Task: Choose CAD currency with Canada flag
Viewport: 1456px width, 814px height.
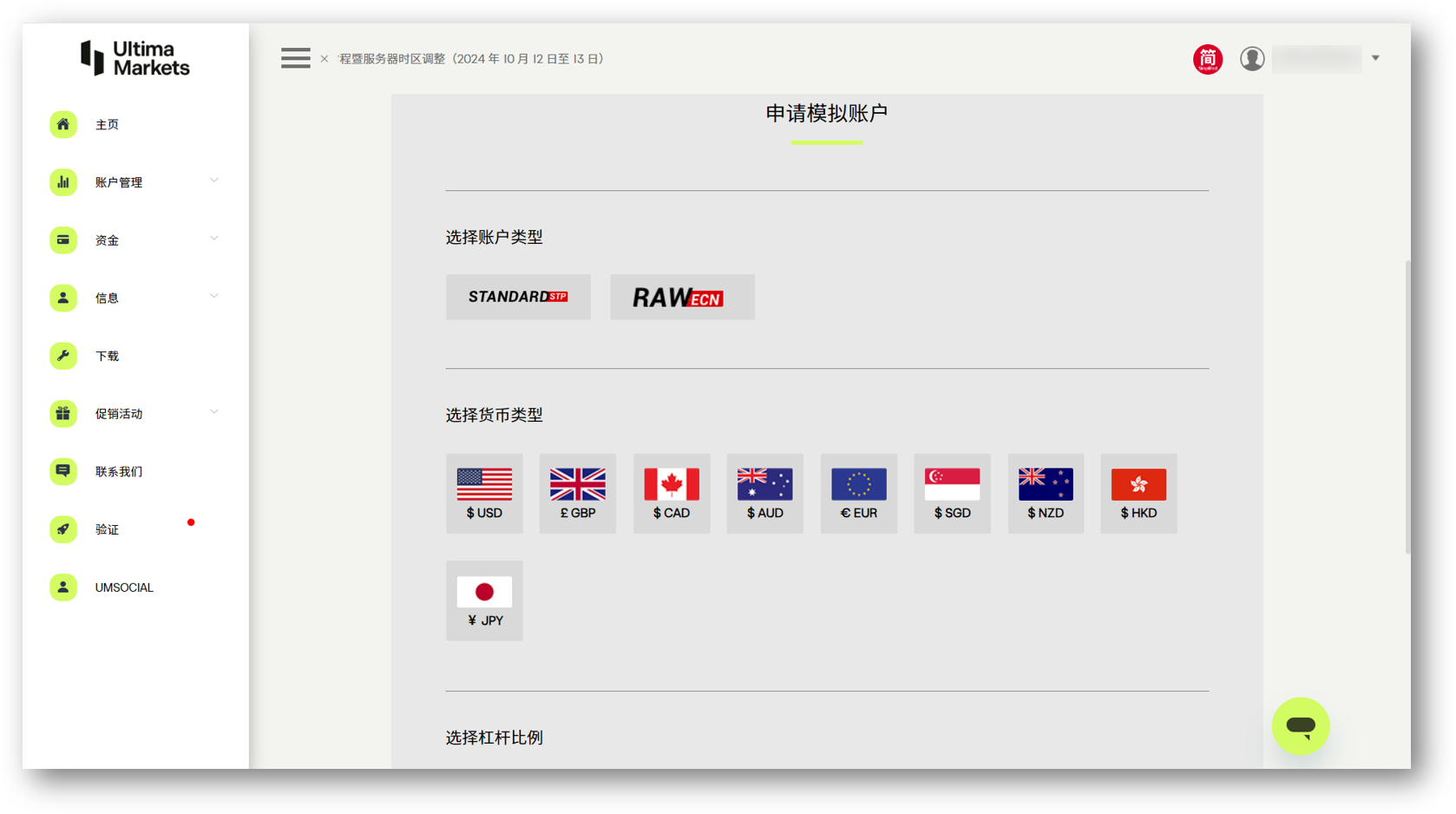Action: click(x=672, y=493)
